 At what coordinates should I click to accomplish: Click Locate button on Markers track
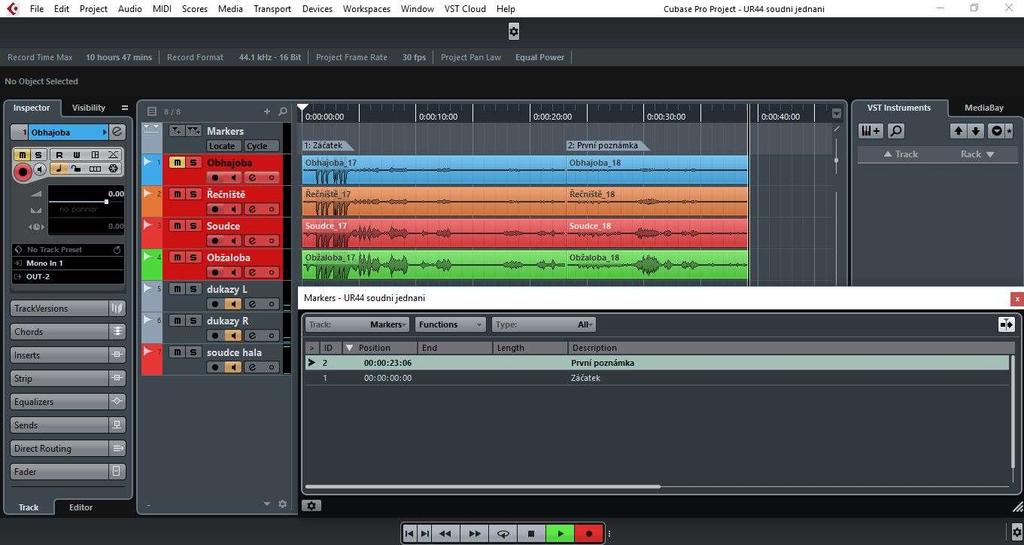point(222,146)
